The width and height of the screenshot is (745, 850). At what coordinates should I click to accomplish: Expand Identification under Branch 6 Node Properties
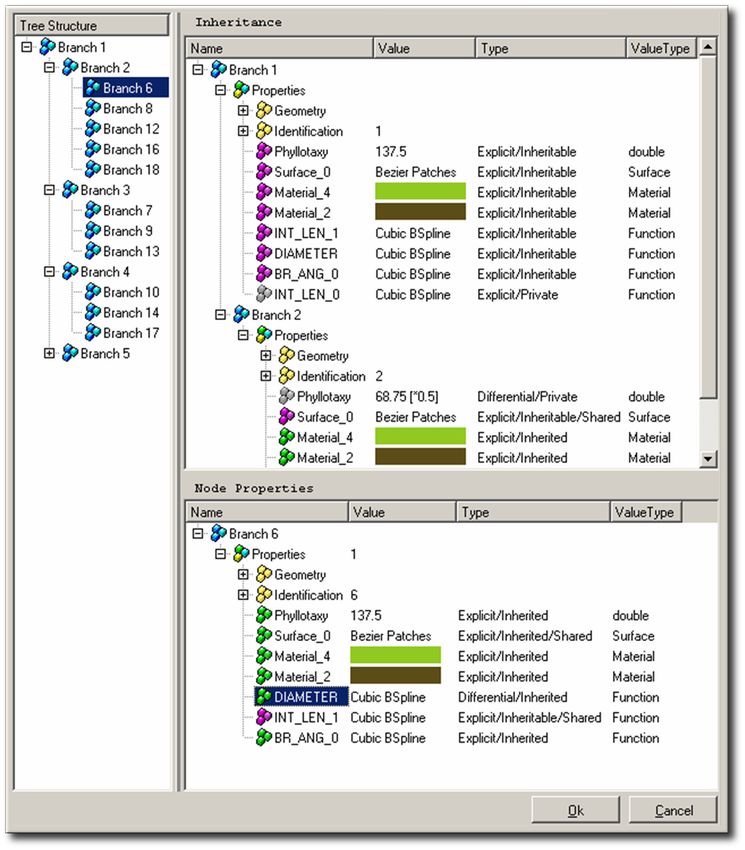[x=243, y=595]
